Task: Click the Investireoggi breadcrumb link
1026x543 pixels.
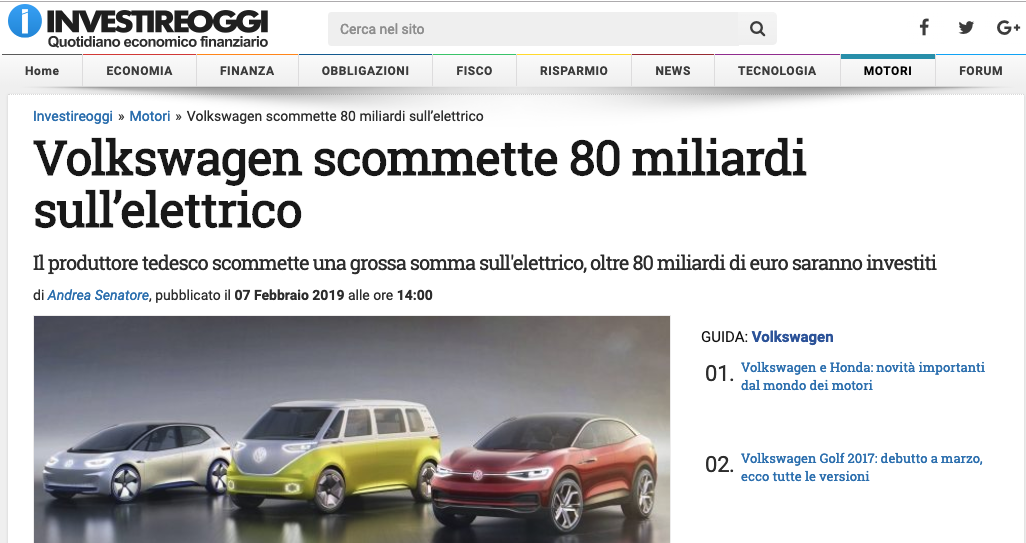Action: [73, 116]
